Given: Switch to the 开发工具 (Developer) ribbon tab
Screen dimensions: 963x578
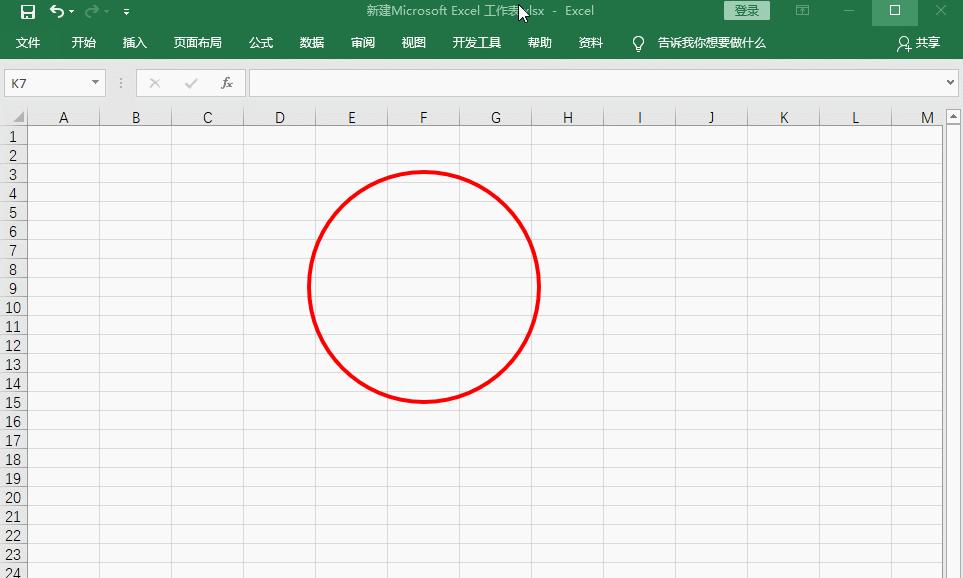Looking at the screenshot, I should [477, 43].
